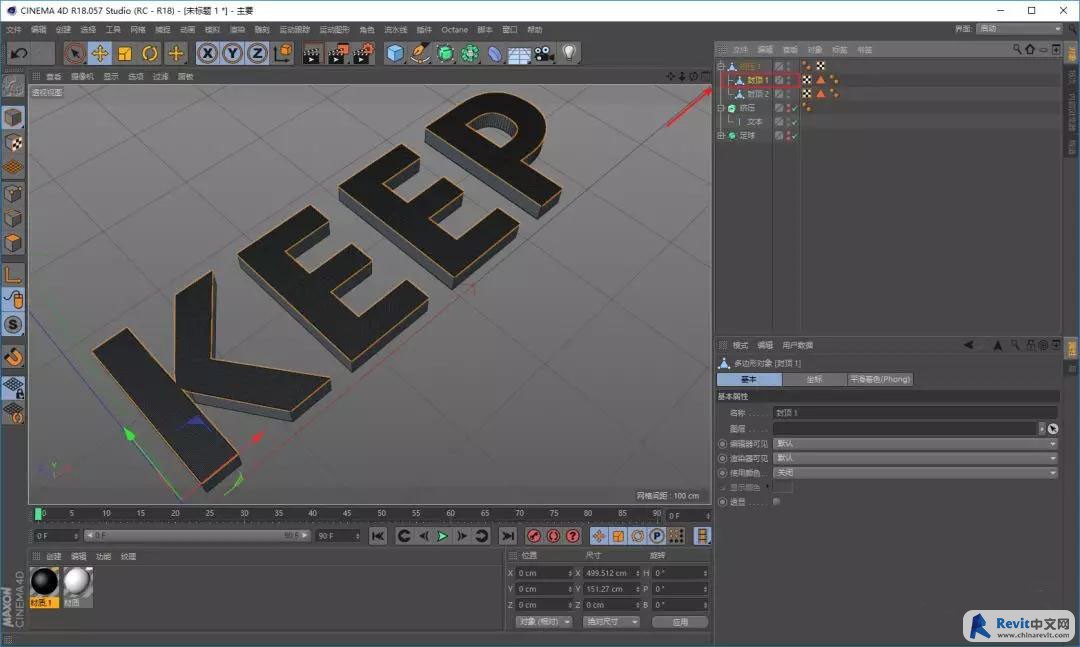This screenshot has height=647, width=1080.
Task: Select the black material sphere
Action: (x=44, y=583)
